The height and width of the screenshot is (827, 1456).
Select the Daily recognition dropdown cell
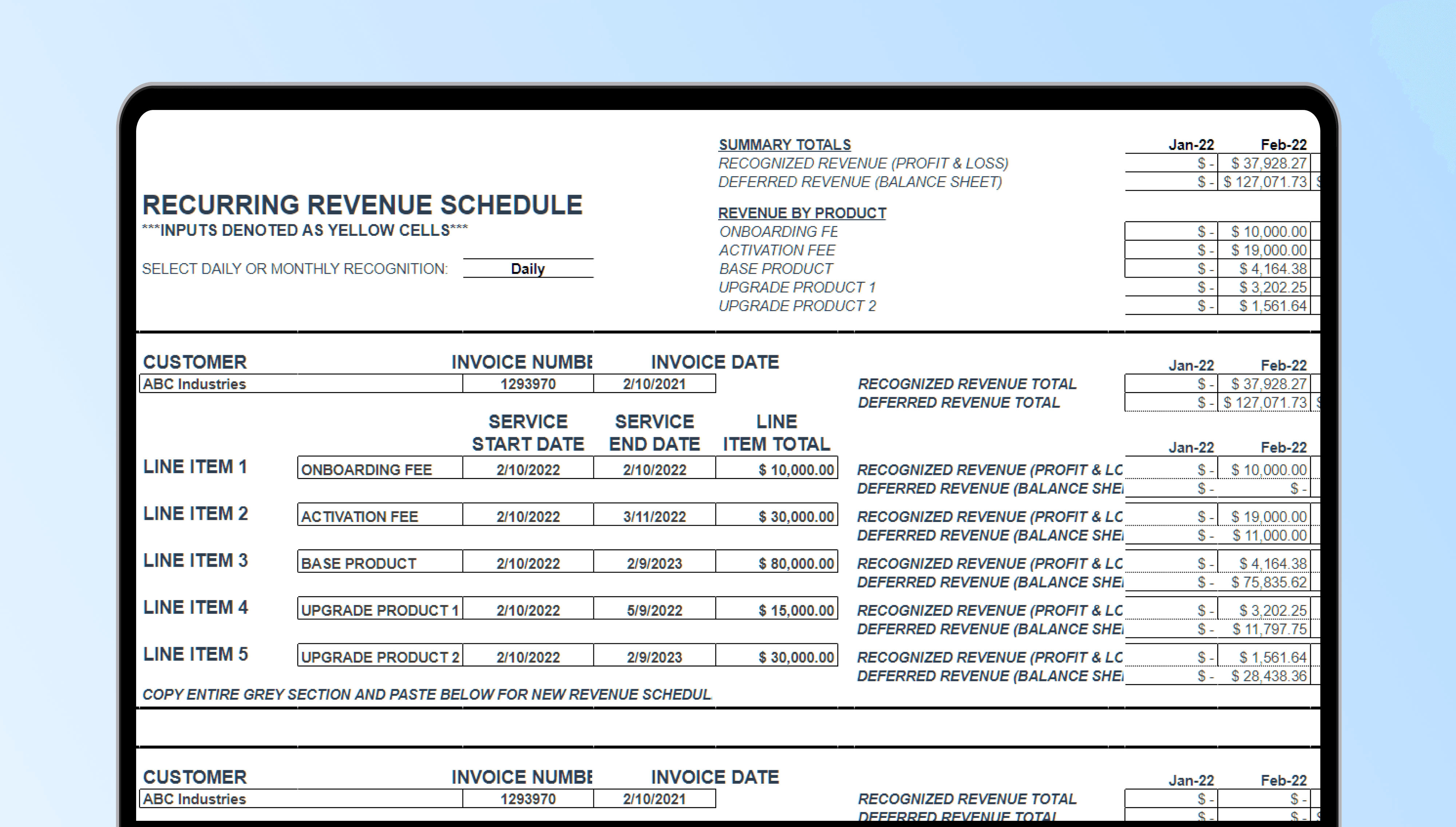pos(528,269)
